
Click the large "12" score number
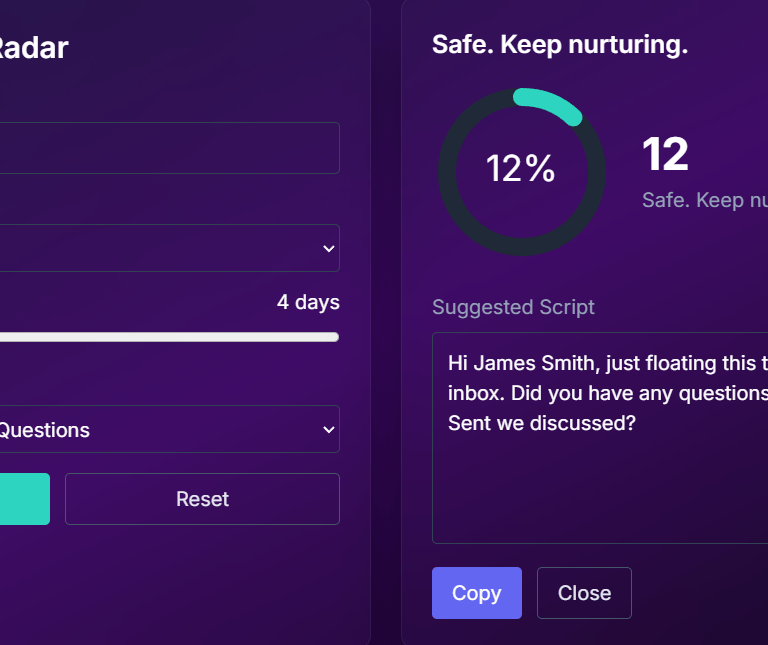(x=665, y=155)
